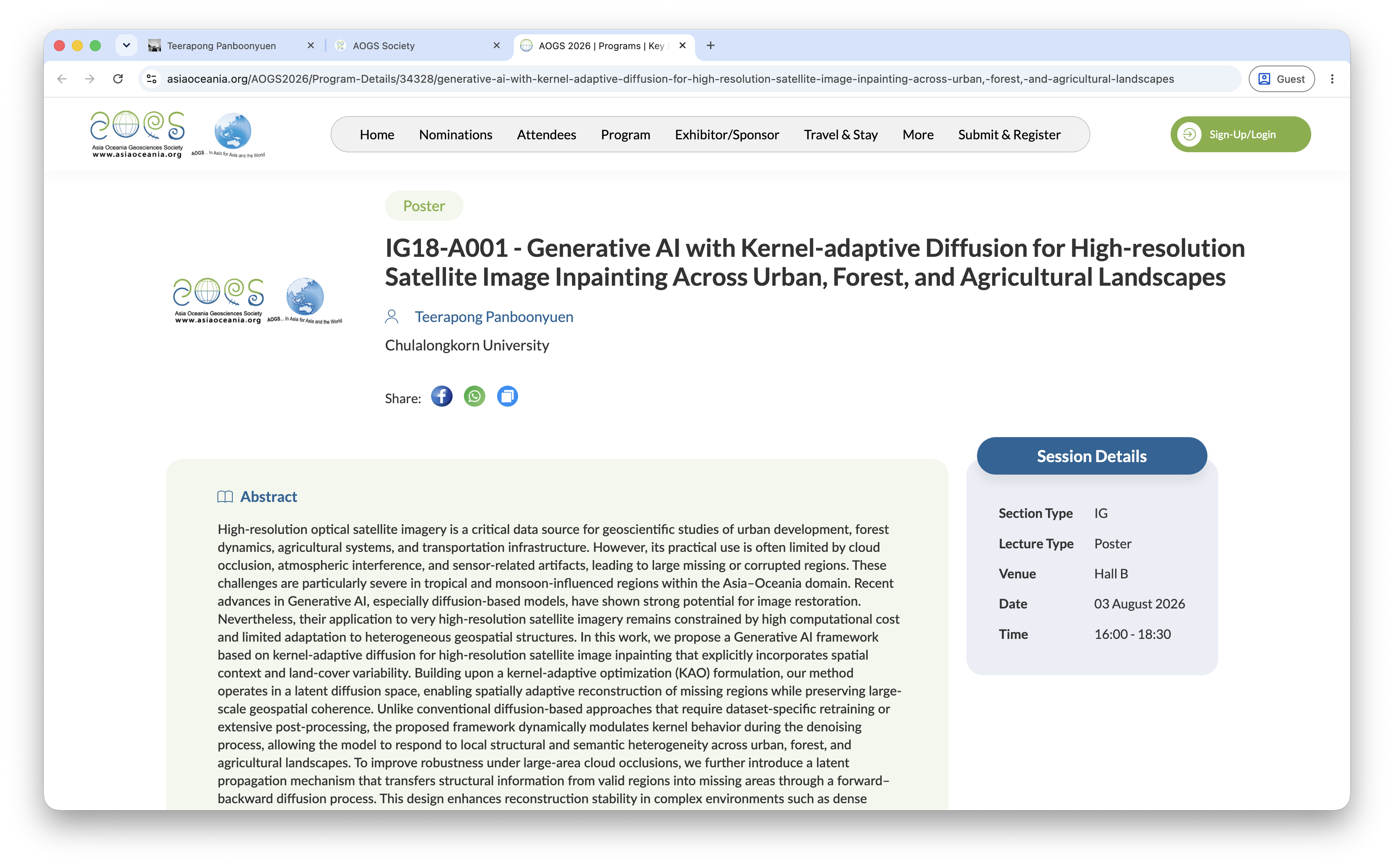The image size is (1394, 868).
Task: Switch to the Teerapong Panboonyuen tab
Action: (232, 45)
